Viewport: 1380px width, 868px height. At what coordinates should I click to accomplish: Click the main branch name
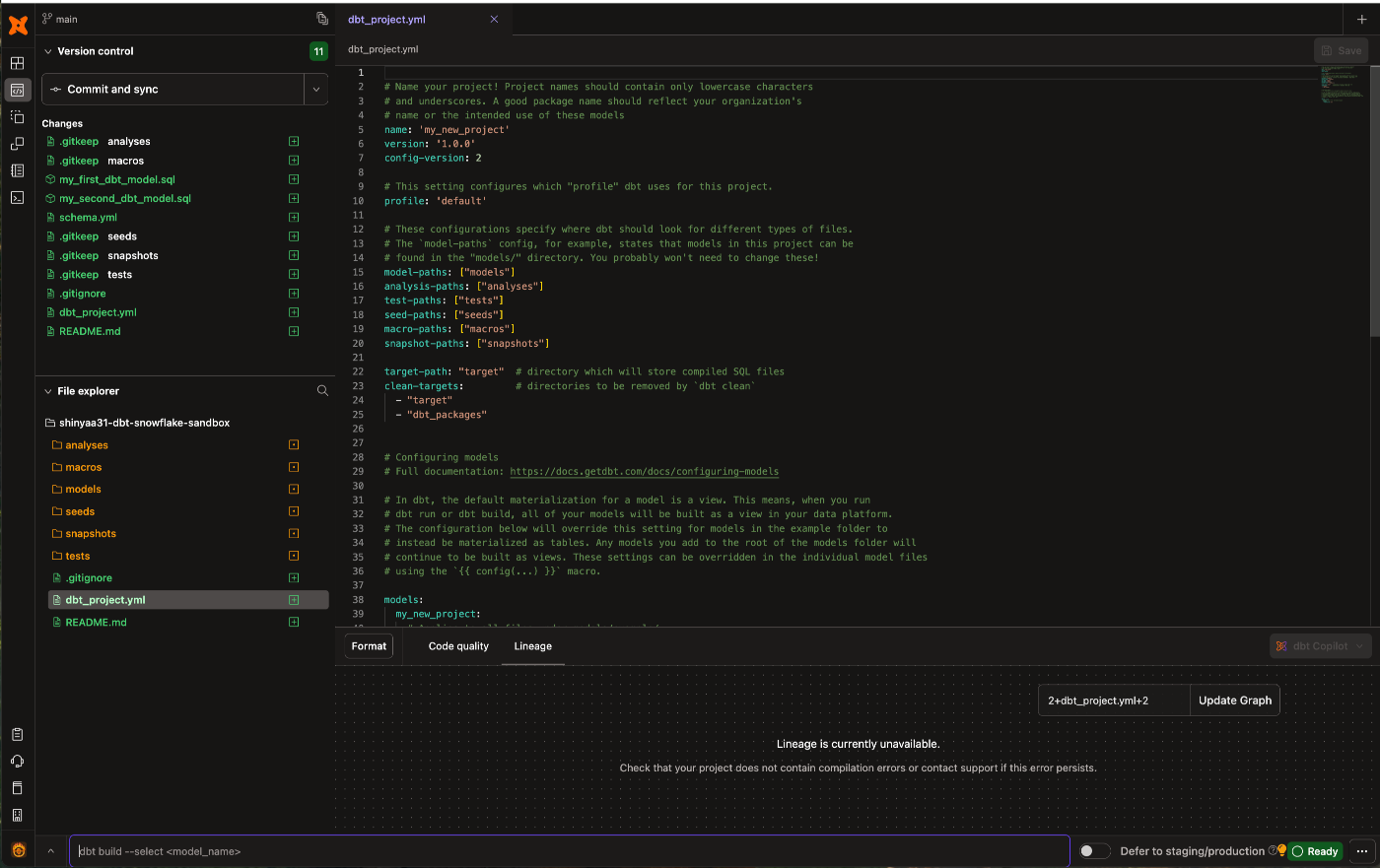[67, 19]
